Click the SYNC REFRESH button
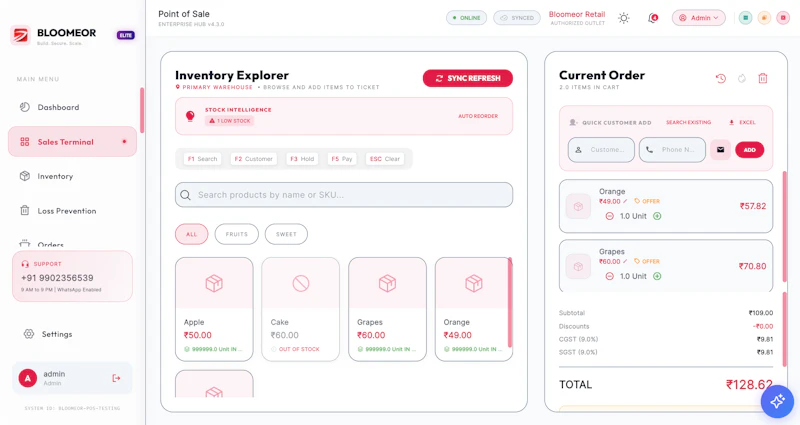This screenshot has height=425, width=800. (x=468, y=78)
